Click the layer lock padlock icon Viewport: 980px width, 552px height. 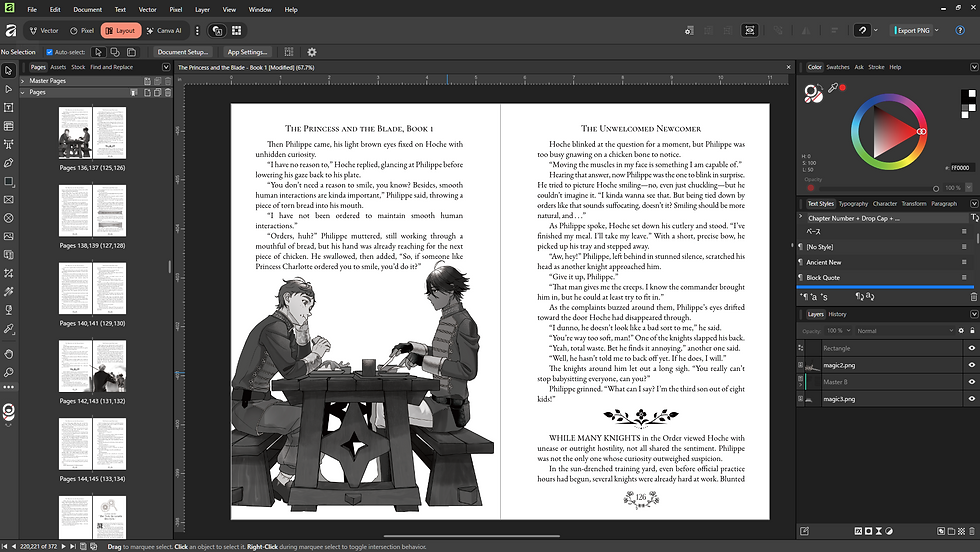coord(972,331)
